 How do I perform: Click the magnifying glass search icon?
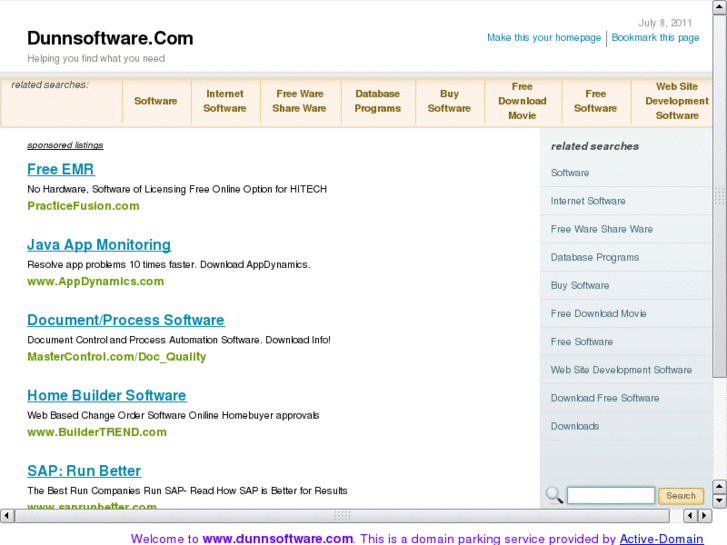(554, 495)
